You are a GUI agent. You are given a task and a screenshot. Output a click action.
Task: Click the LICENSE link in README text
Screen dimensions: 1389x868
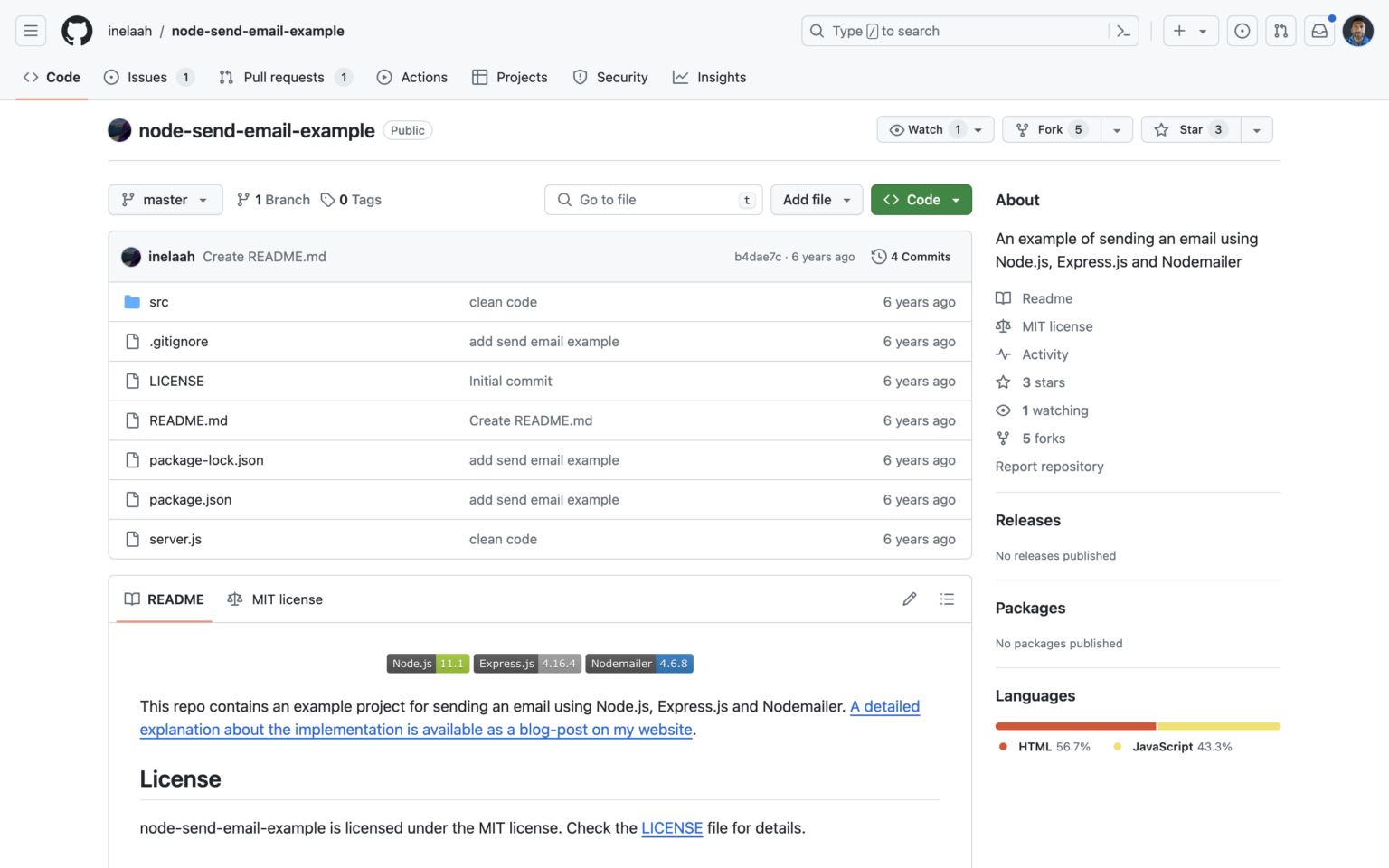pos(672,828)
